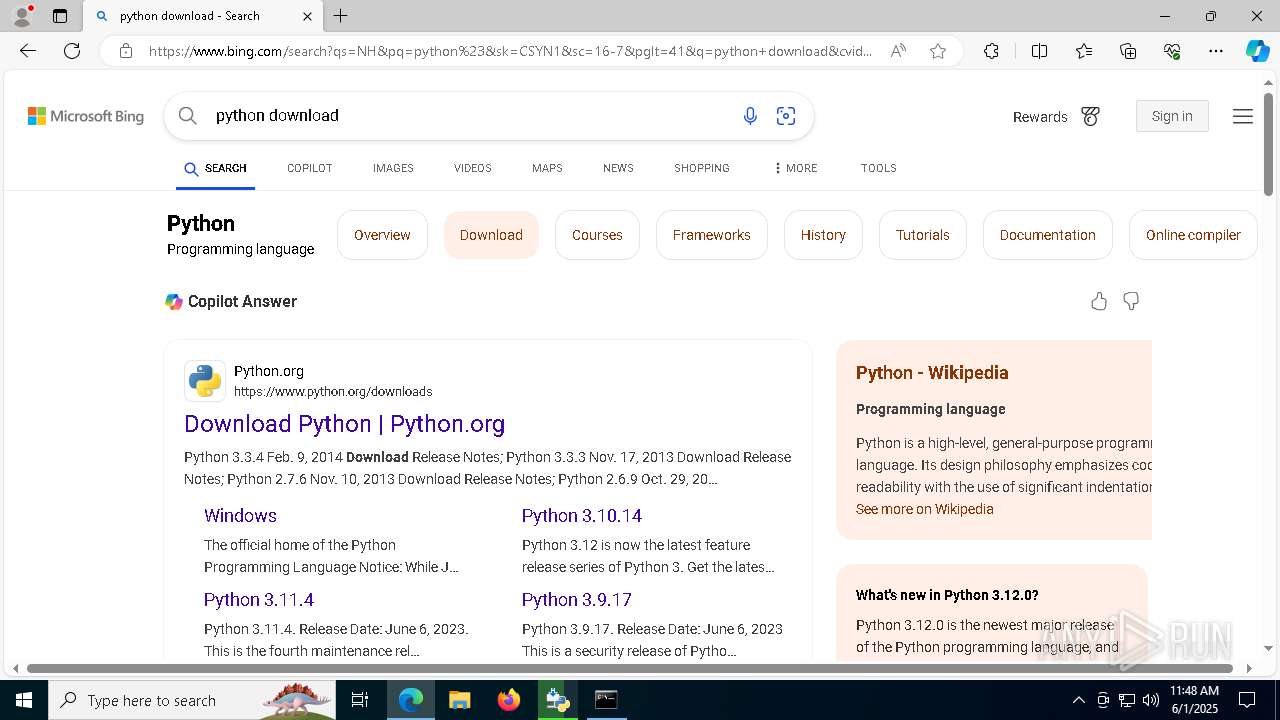1280x720 pixels.
Task: Give thumbs up to Copilot Answer
Action: [x=1099, y=301]
